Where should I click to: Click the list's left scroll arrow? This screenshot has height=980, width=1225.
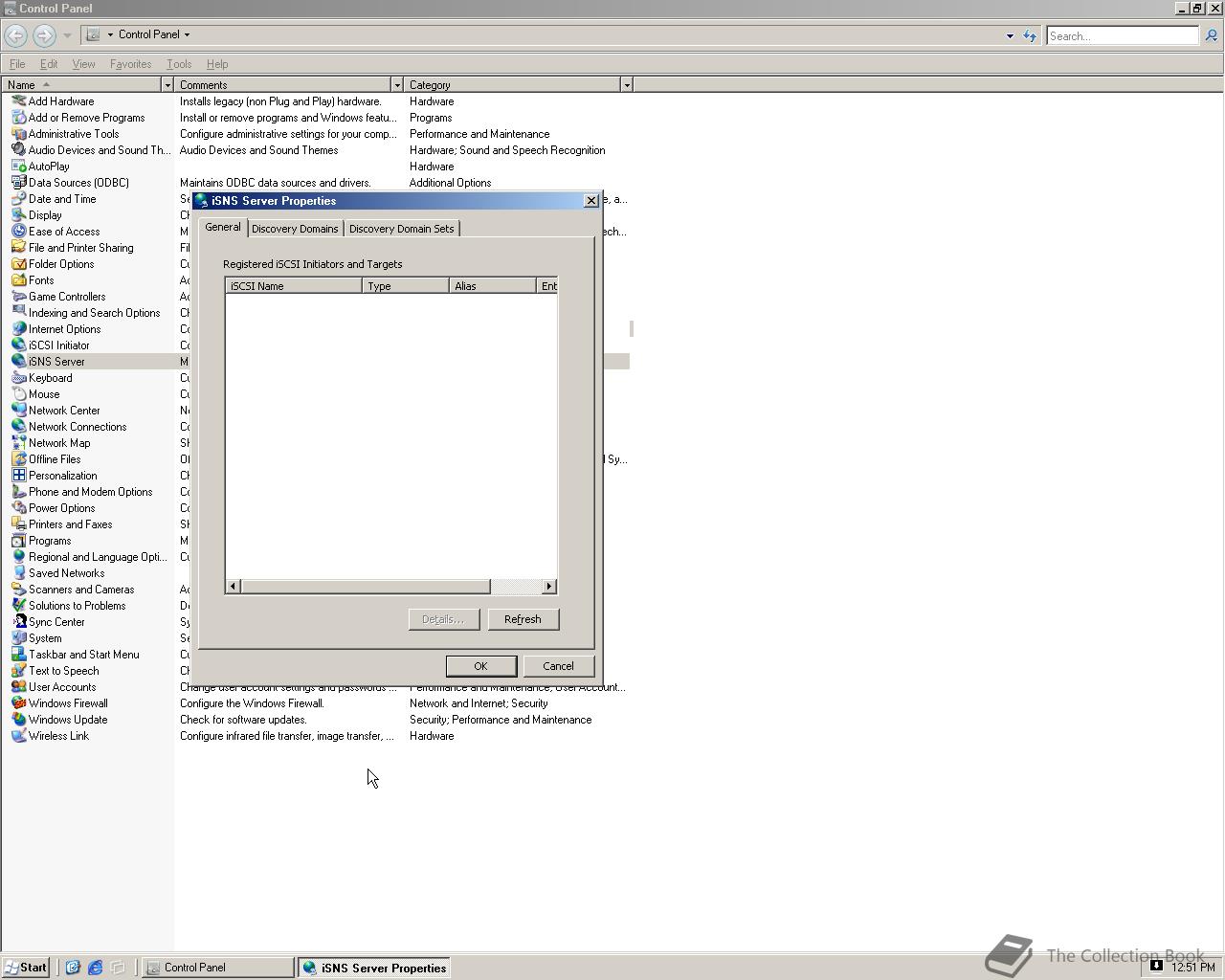pos(234,587)
